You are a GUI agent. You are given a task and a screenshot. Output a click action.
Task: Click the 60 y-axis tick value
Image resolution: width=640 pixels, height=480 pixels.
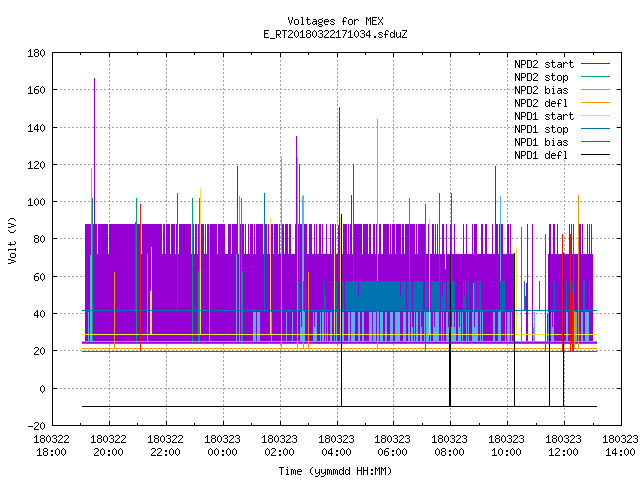pyautogui.click(x=39, y=277)
